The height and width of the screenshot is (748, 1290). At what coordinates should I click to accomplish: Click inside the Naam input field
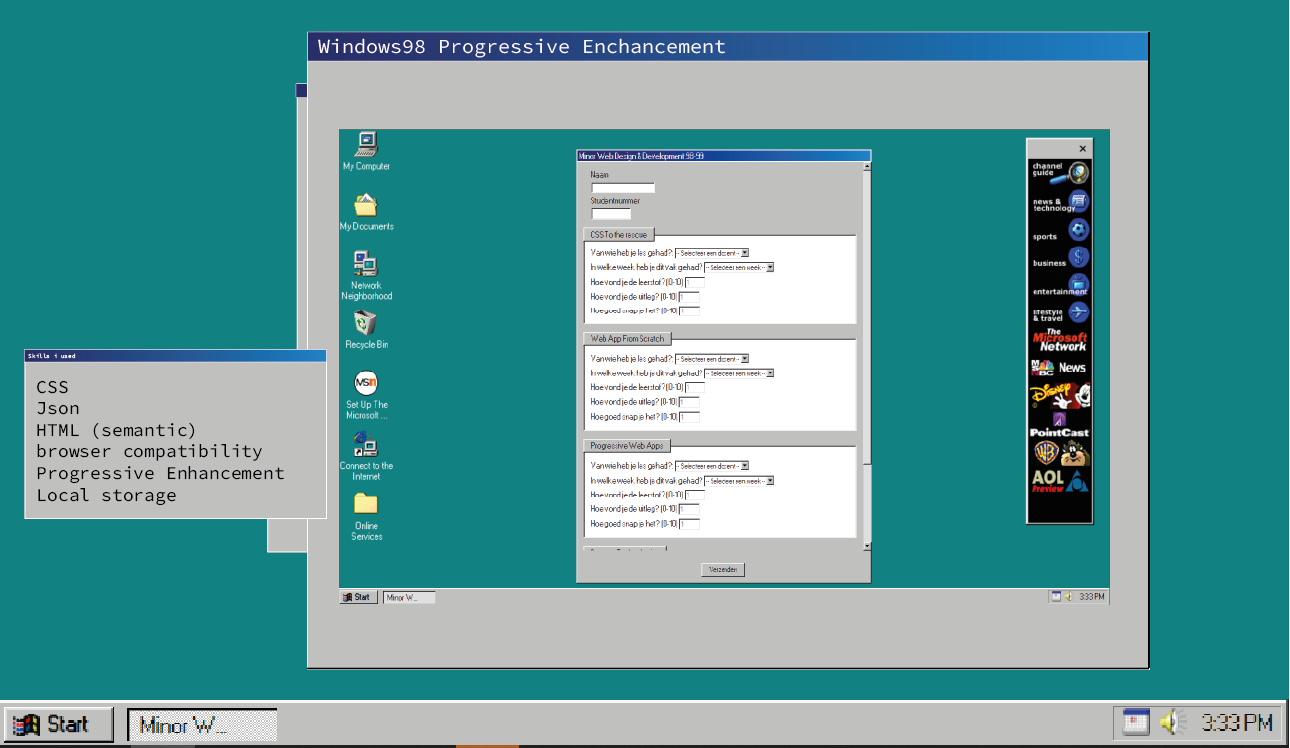(623, 188)
